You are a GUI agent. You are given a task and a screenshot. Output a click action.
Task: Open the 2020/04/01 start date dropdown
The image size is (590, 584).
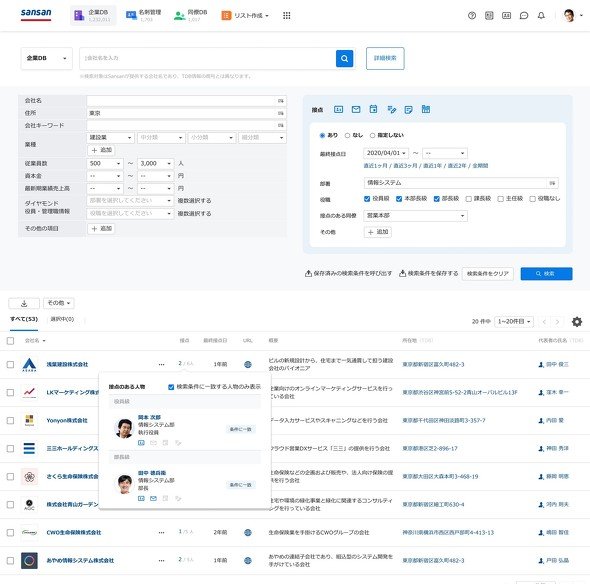point(386,153)
